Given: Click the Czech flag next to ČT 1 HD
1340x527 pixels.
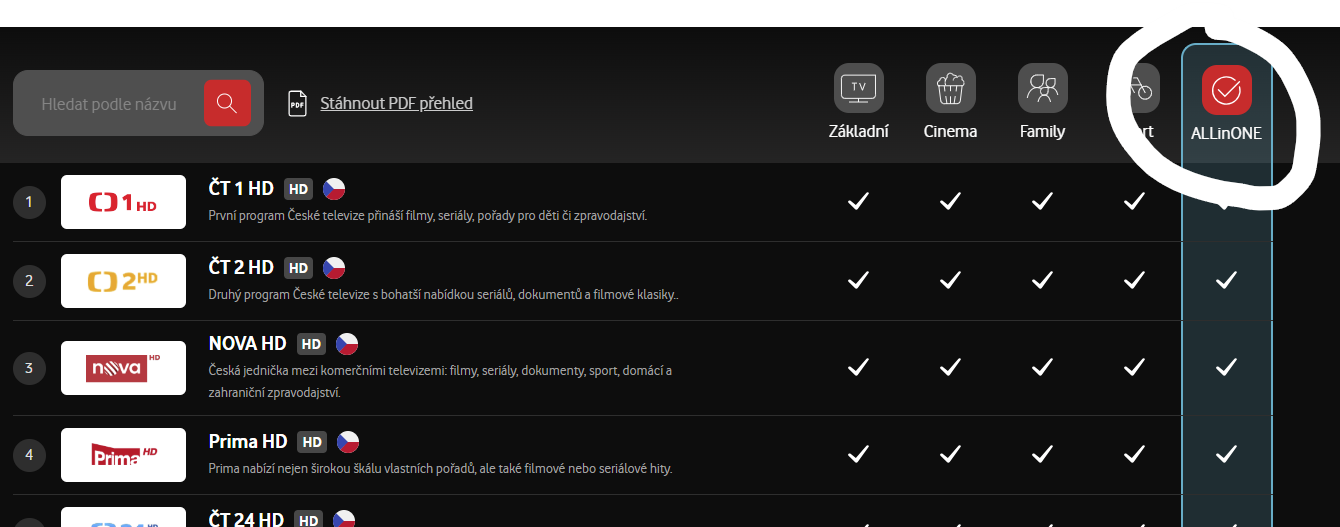Looking at the screenshot, I should [334, 188].
